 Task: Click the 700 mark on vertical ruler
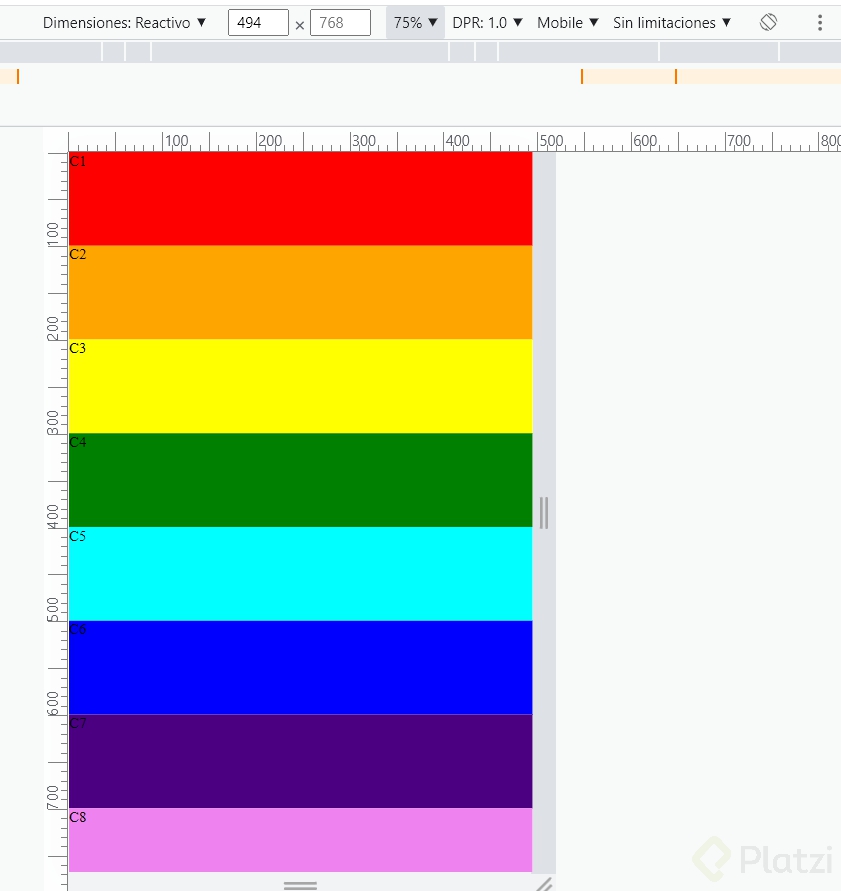click(x=53, y=797)
